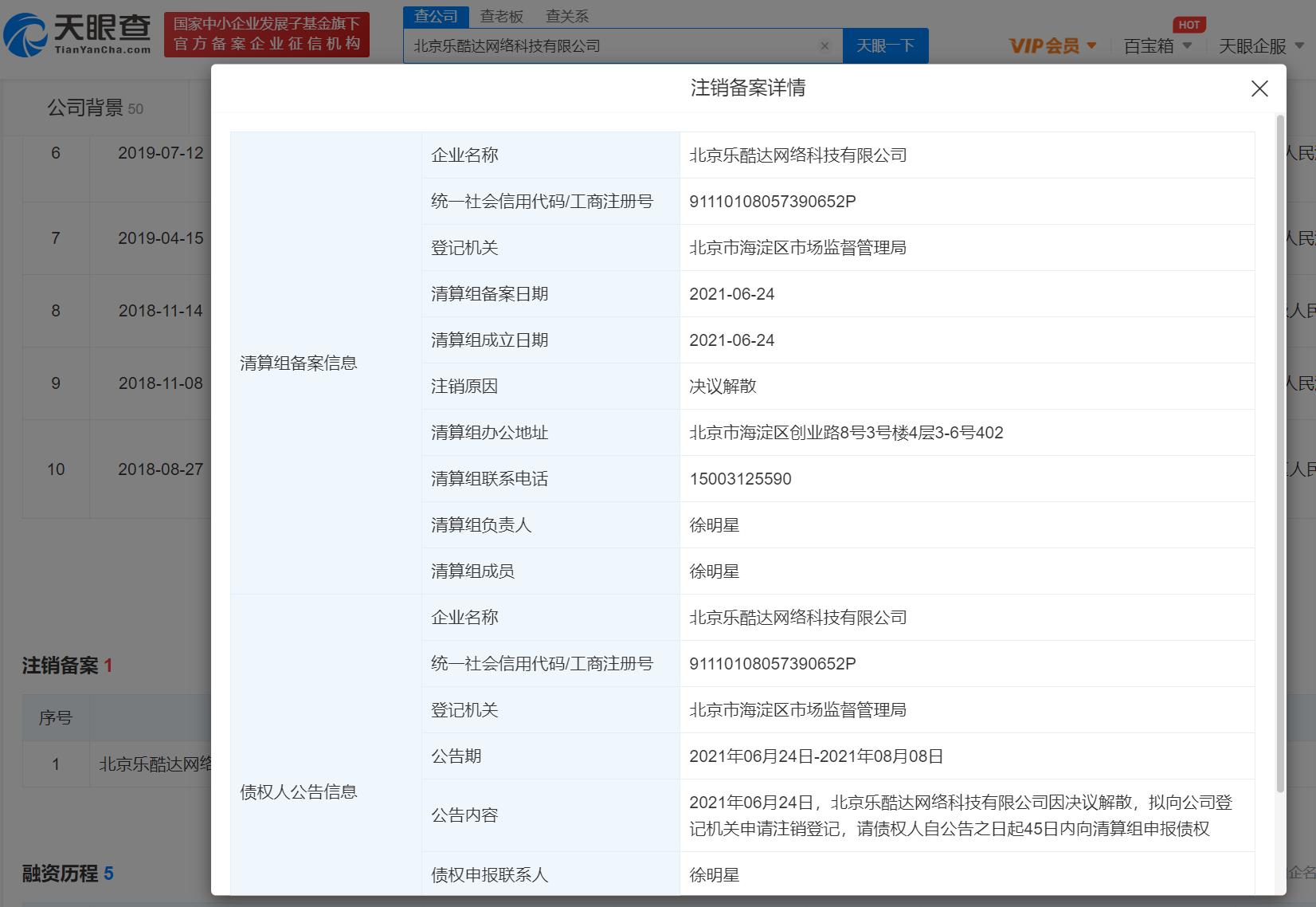Click inside the company search input field

pyautogui.click(x=613, y=45)
